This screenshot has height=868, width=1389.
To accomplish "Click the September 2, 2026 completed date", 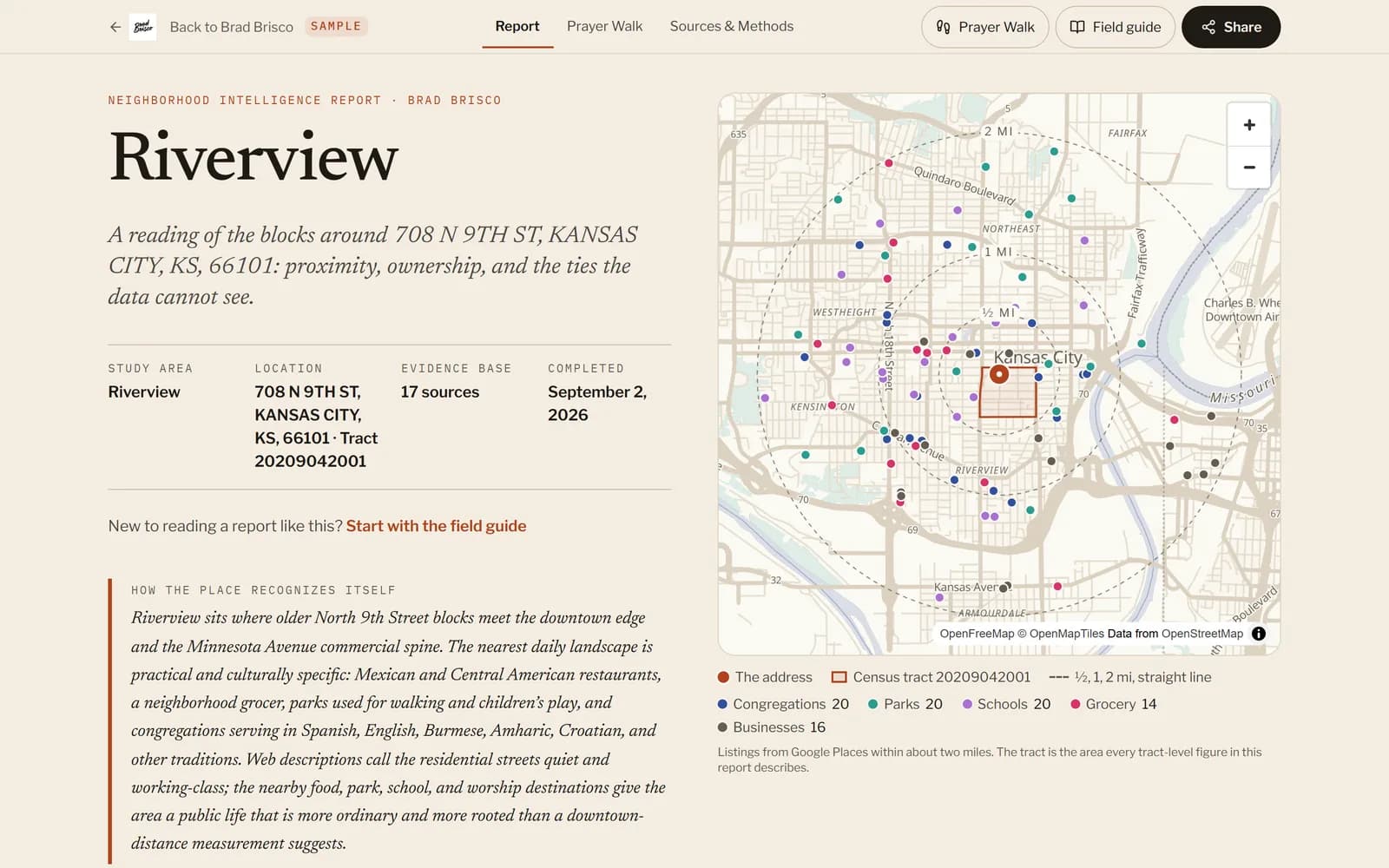I will pos(597,404).
